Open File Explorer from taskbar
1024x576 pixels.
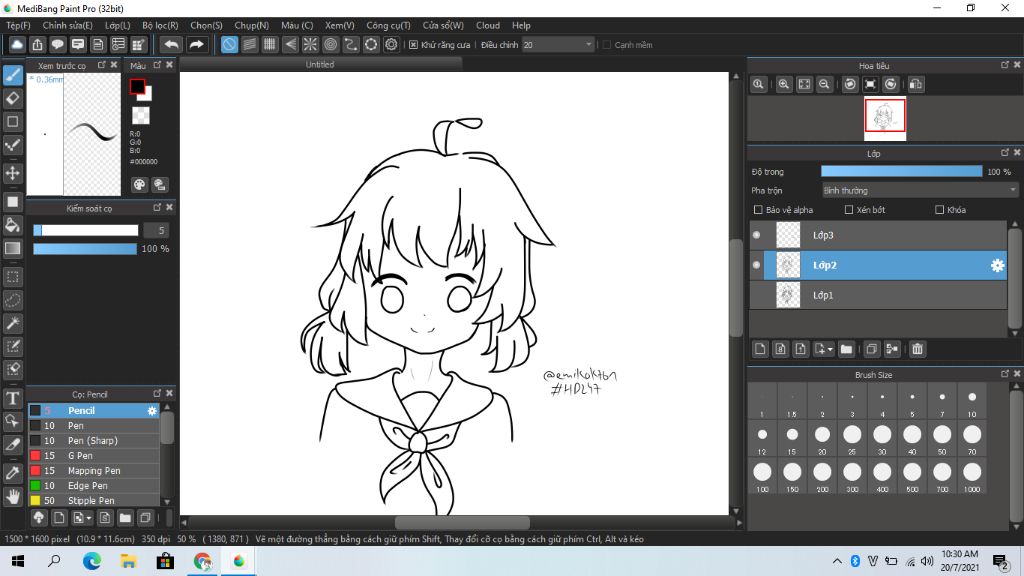pyautogui.click(x=128, y=561)
